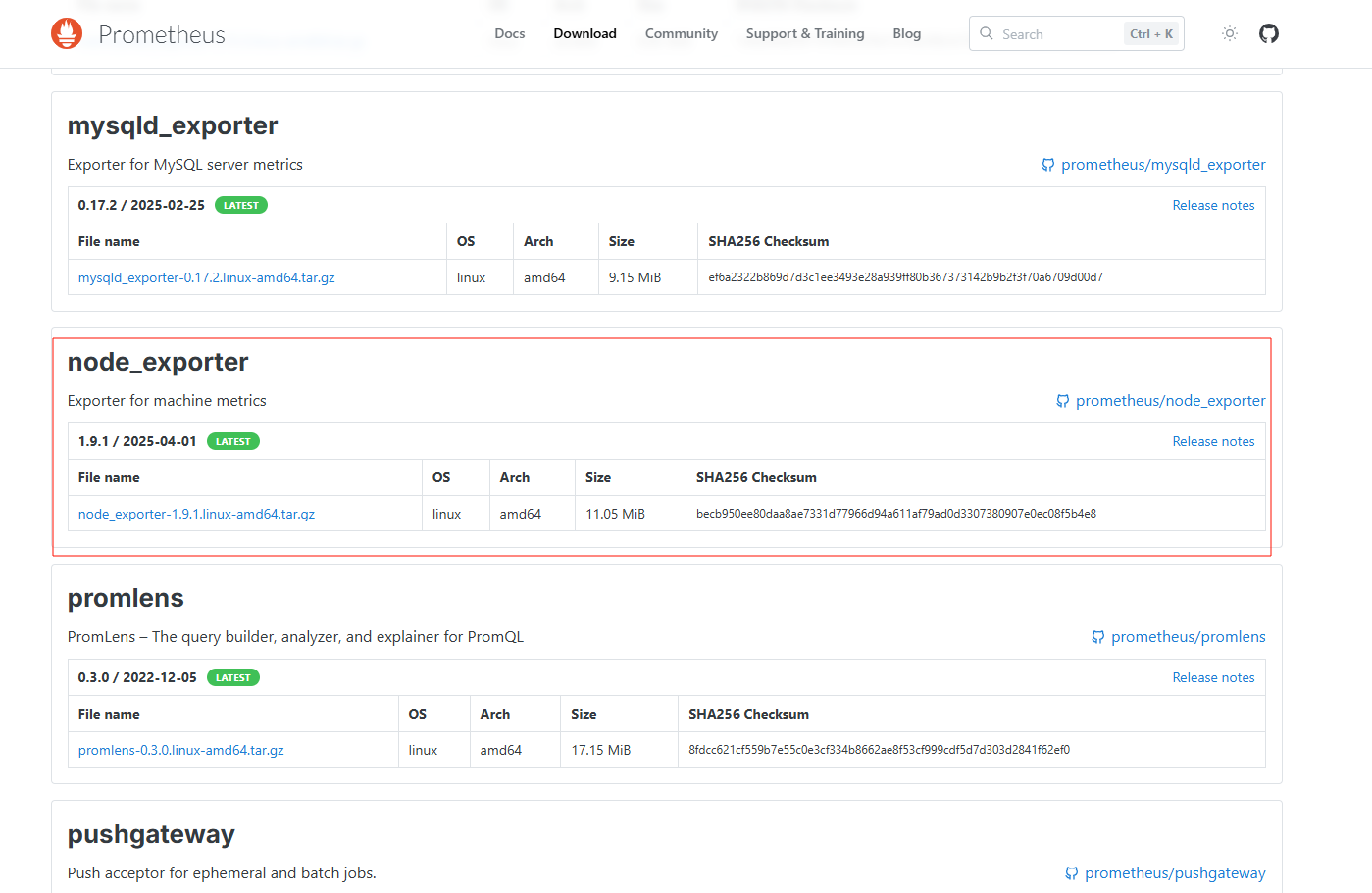This screenshot has height=893, width=1372.
Task: Focus the Search input field
Action: (1077, 33)
